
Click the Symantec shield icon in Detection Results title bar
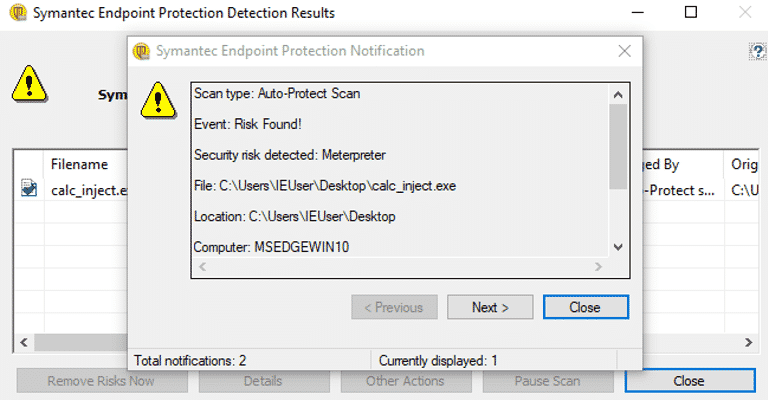15,13
